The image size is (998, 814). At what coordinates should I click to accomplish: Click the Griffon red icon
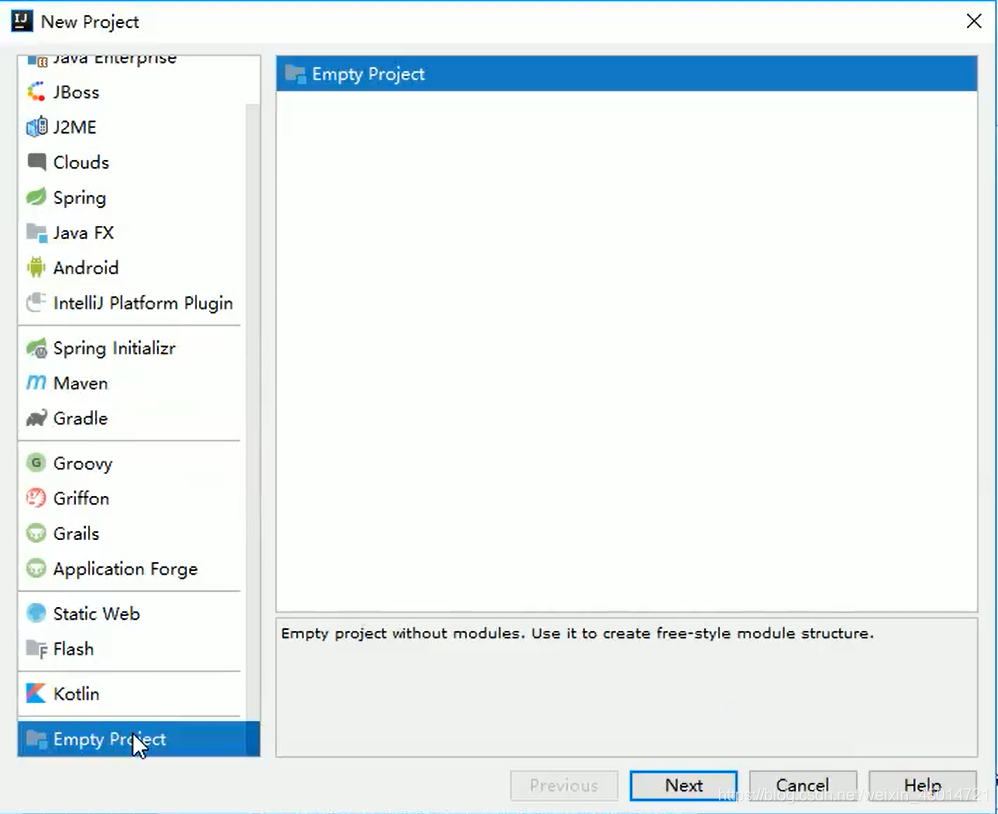36,498
